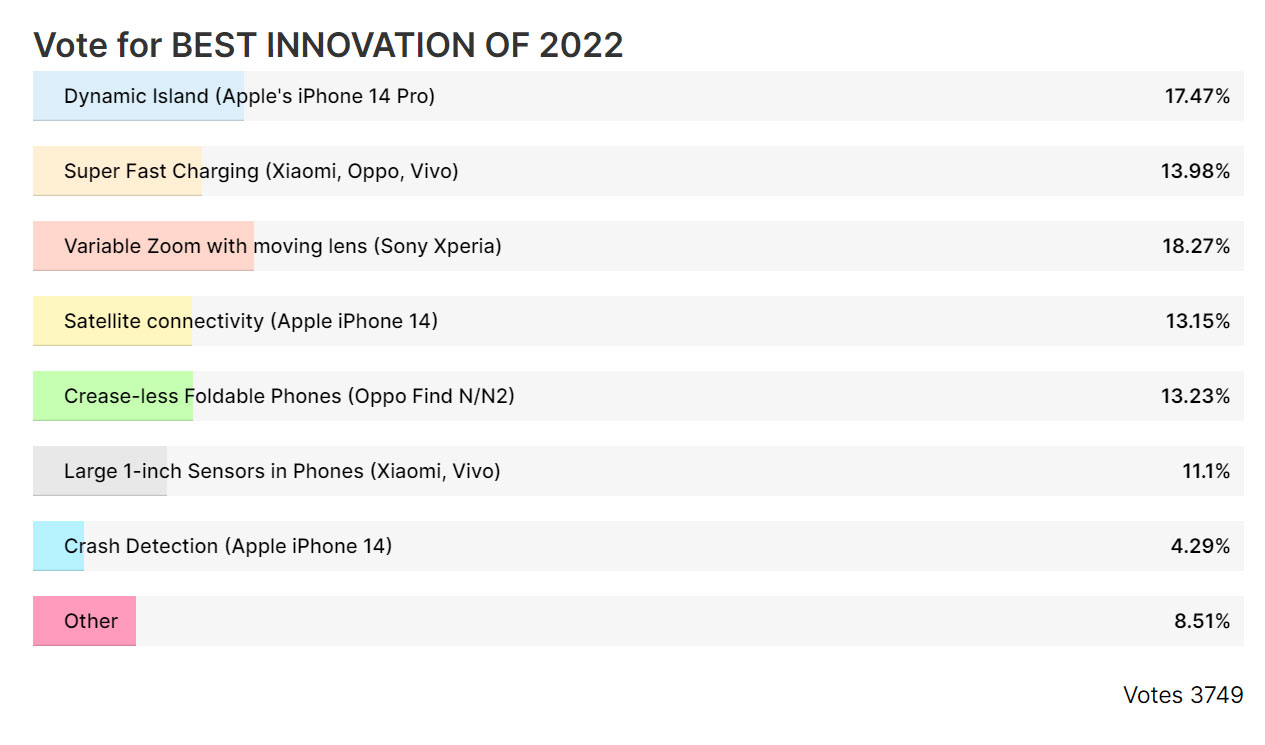Select the Dynamic Island poll option

[x=638, y=96]
